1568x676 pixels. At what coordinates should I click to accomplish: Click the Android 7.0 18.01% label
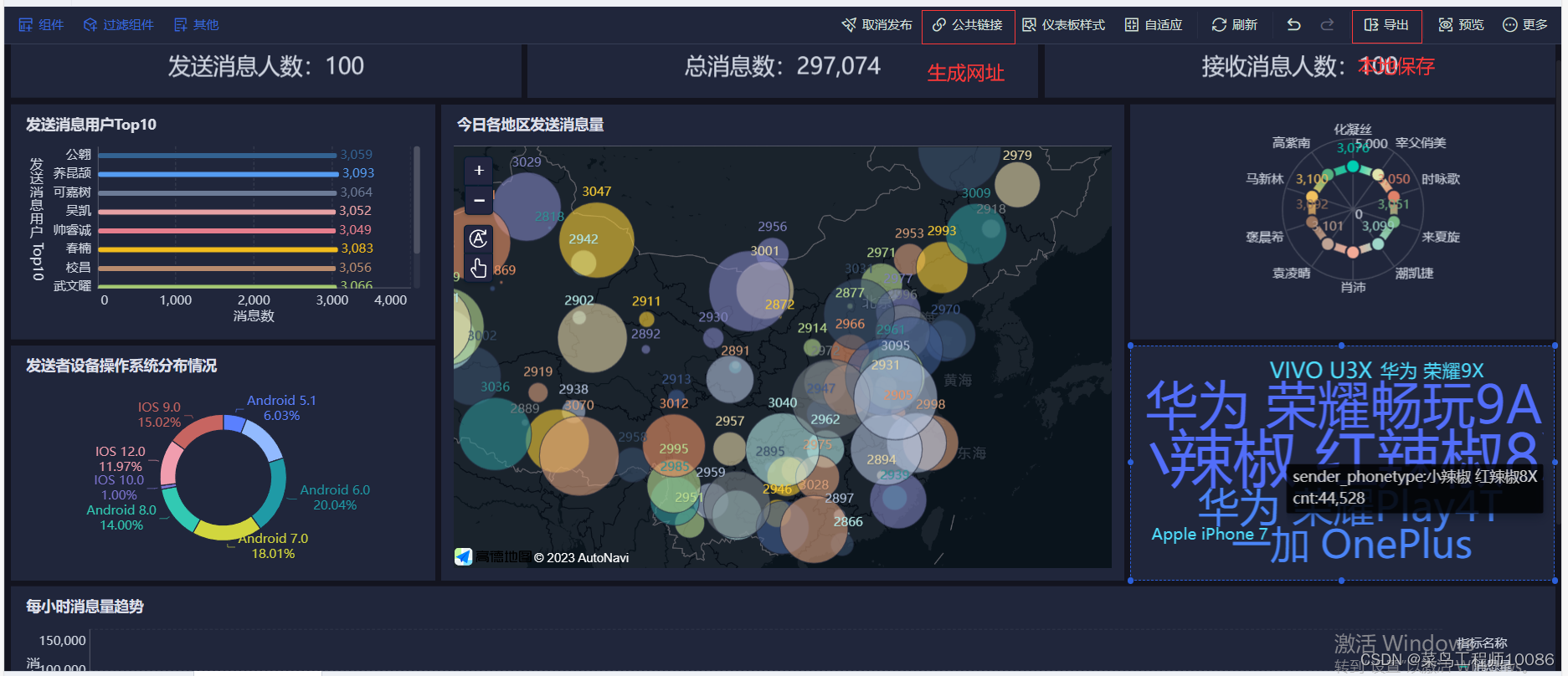[x=273, y=545]
